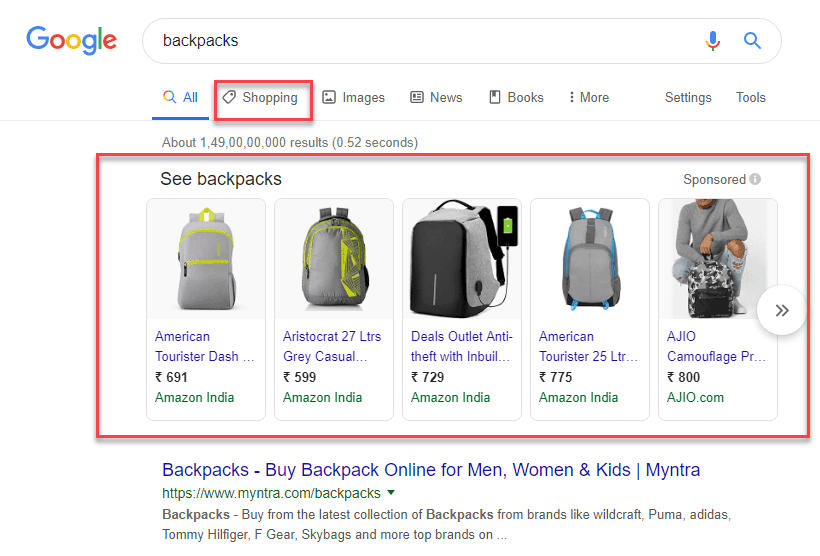Open the Aristocrat 27 Ltrs backpack image
The image size is (820, 556).
tap(334, 259)
